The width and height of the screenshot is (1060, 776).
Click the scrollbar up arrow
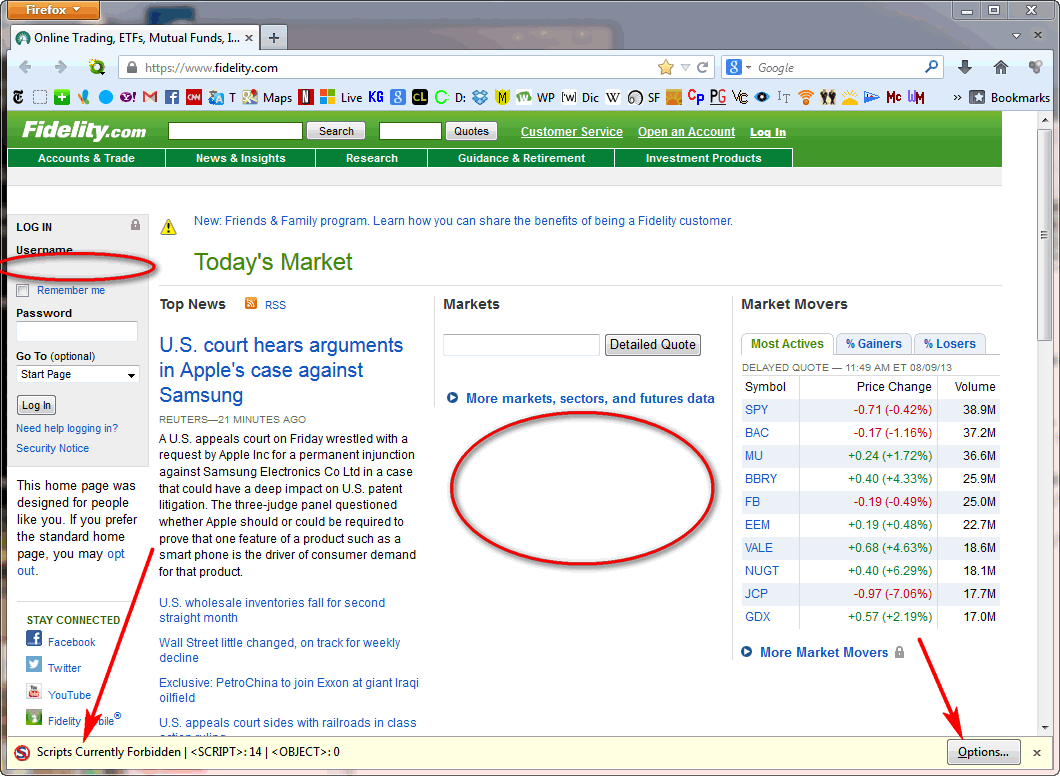pyautogui.click(x=1044, y=120)
